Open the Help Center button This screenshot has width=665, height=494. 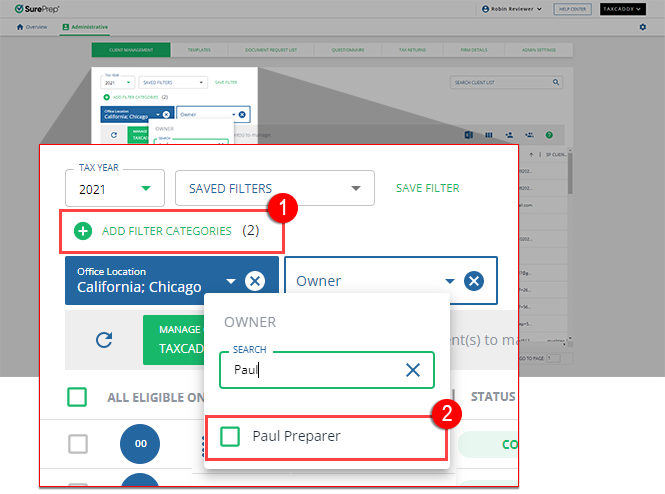click(x=572, y=9)
